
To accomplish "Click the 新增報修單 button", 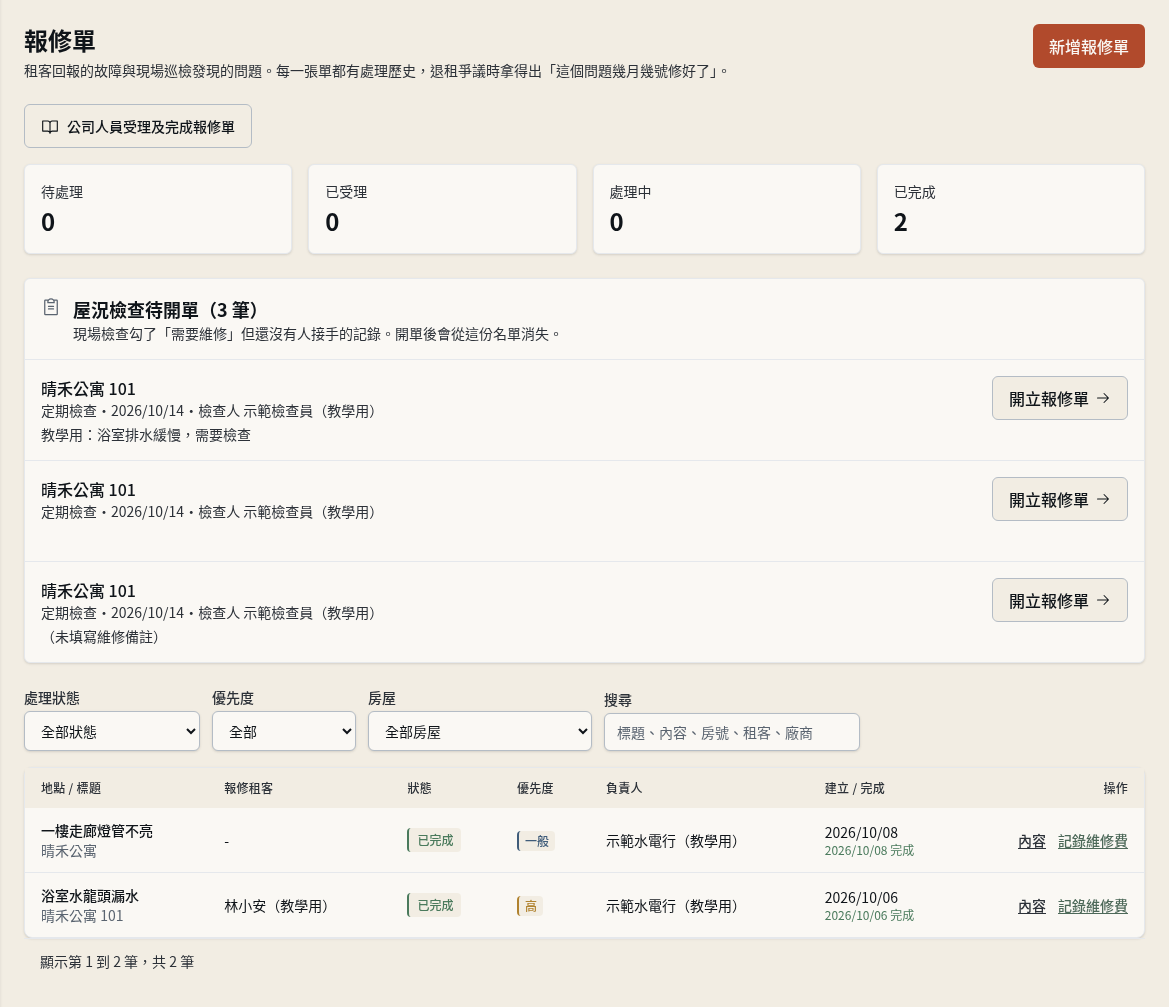I will tap(1088, 46).
